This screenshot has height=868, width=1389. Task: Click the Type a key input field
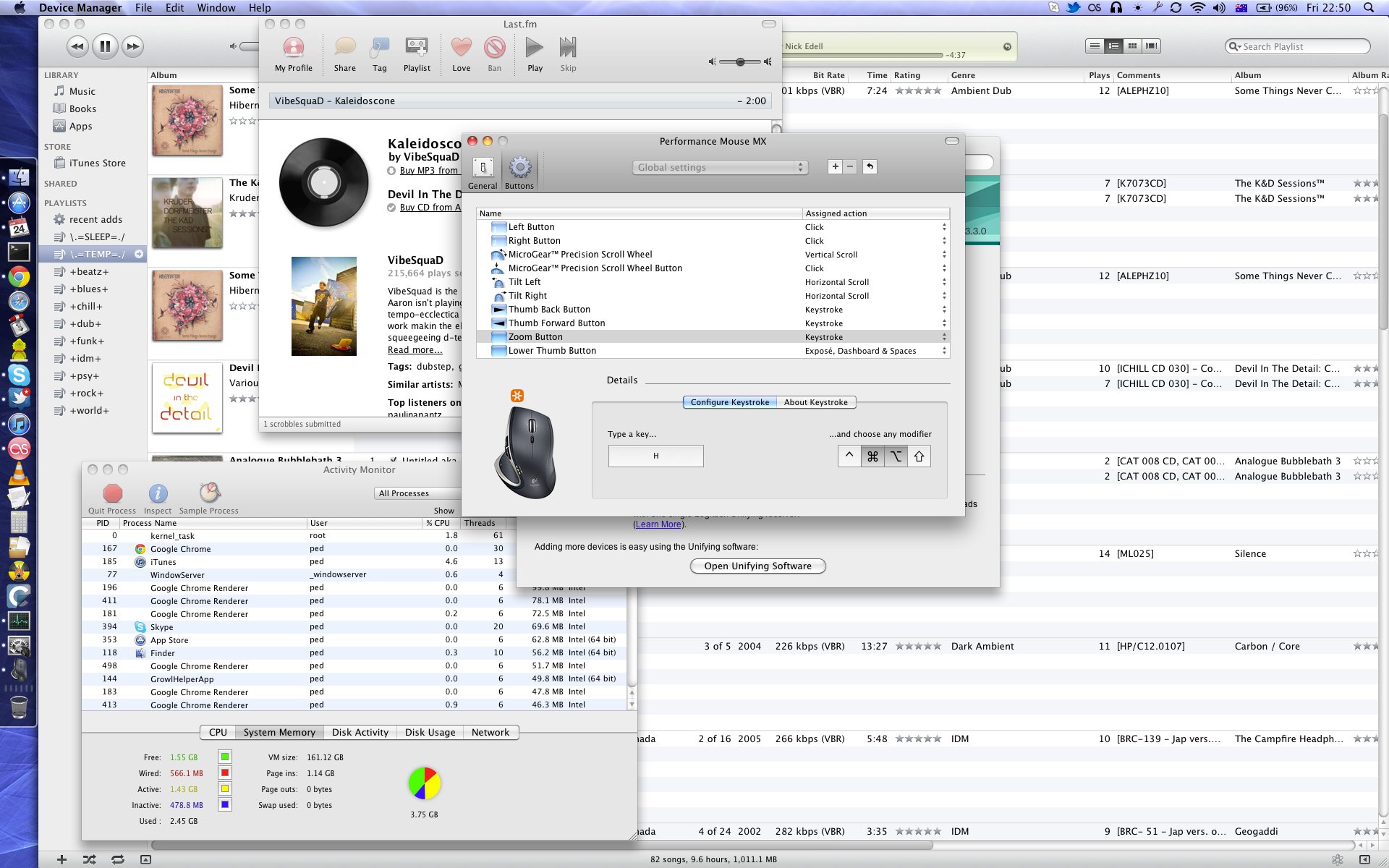coord(655,456)
